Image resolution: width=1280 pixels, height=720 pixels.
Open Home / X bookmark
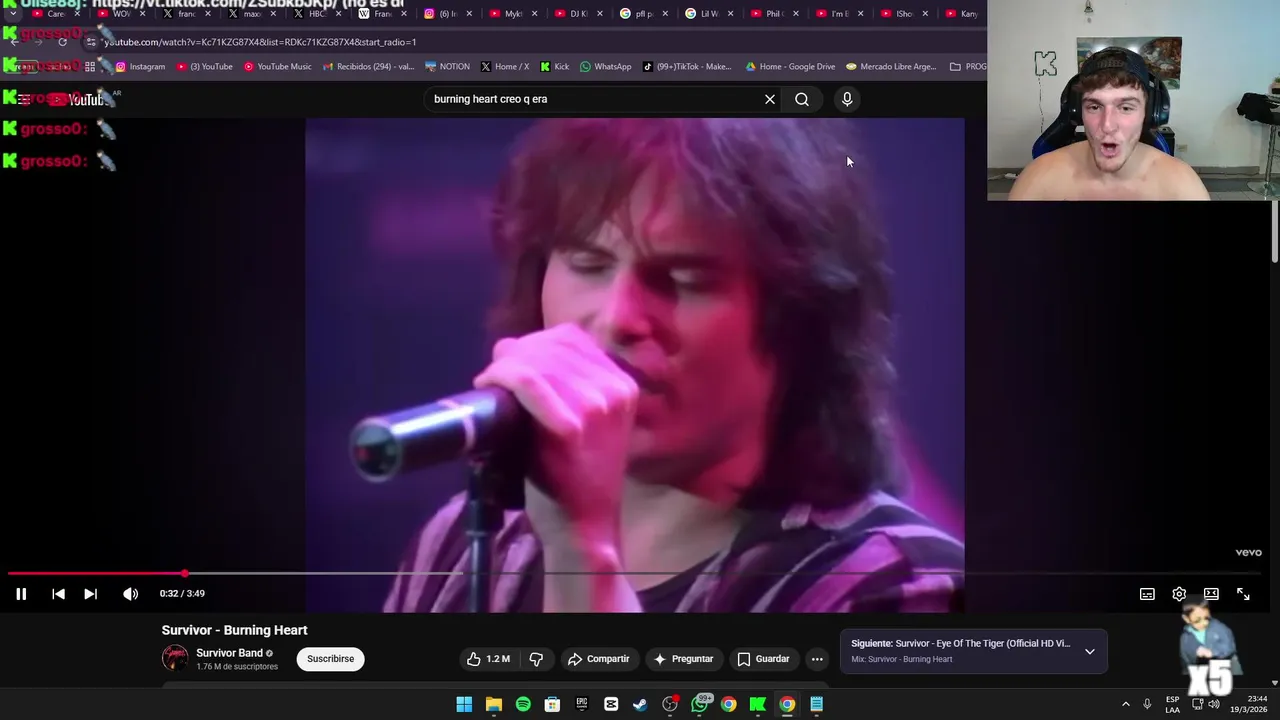coord(505,67)
